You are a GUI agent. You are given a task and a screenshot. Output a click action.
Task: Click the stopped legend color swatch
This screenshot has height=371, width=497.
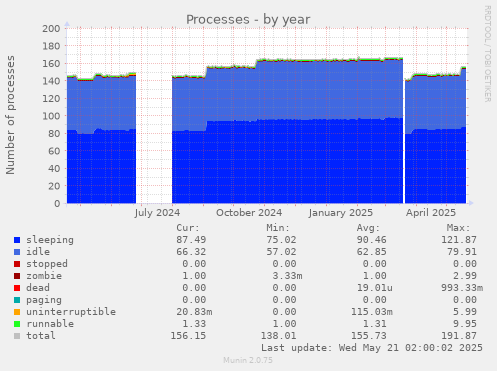pos(17,264)
